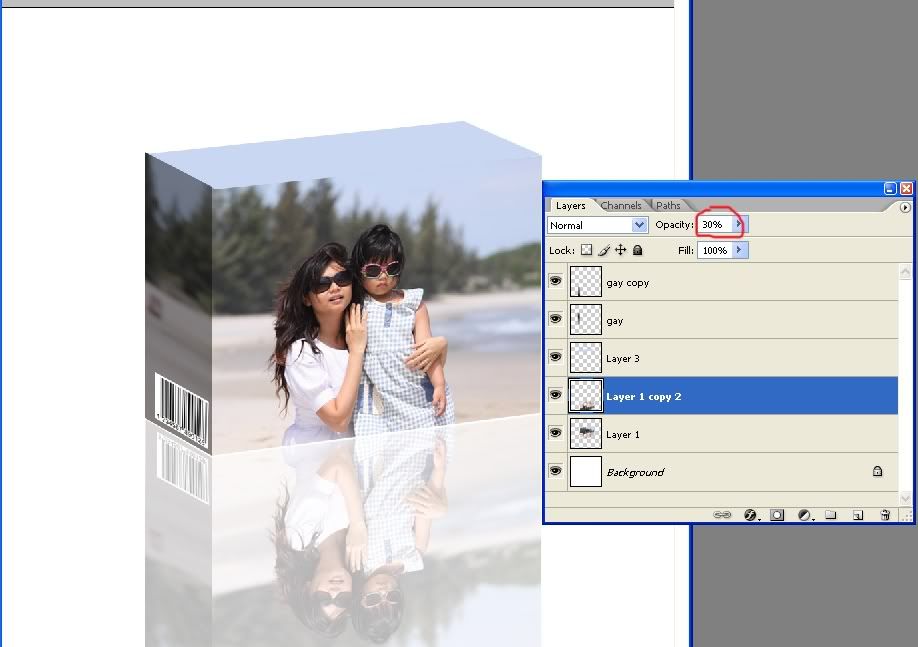Create a new fill or adjustment layer
The image size is (918, 647).
(x=803, y=514)
